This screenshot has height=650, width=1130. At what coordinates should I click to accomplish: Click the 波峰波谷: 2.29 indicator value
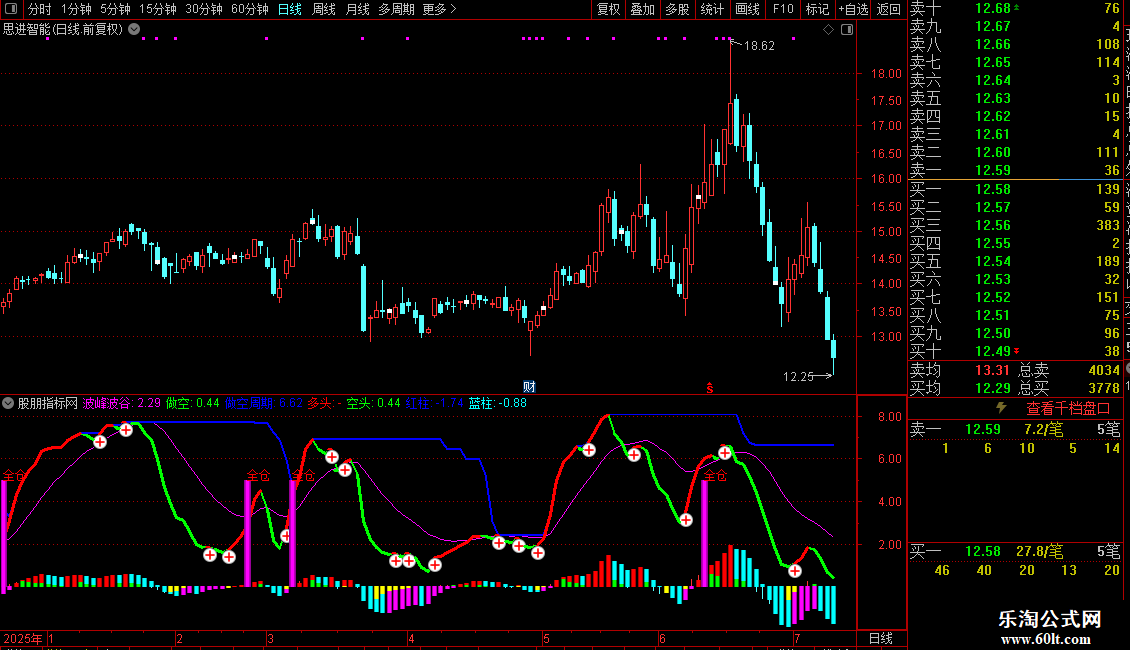point(122,403)
